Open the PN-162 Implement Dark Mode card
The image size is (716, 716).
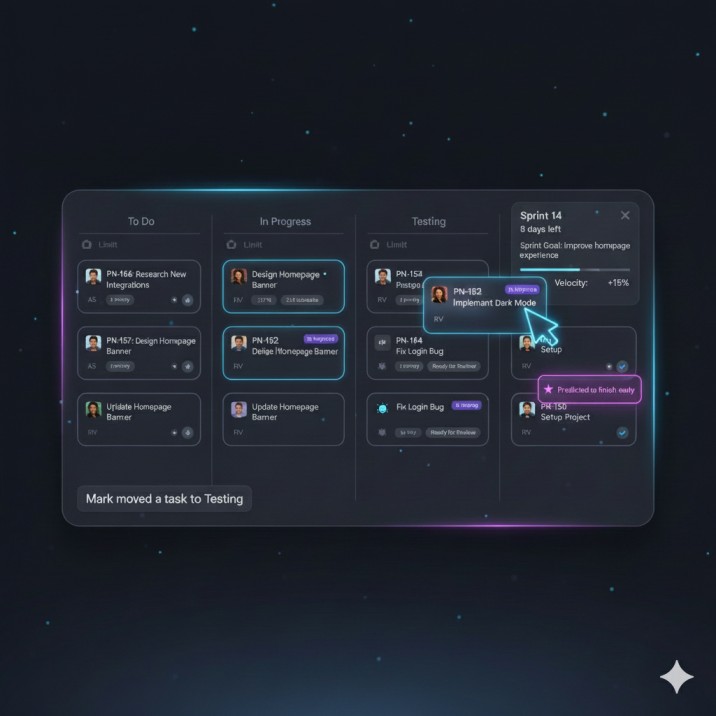pyautogui.click(x=485, y=305)
